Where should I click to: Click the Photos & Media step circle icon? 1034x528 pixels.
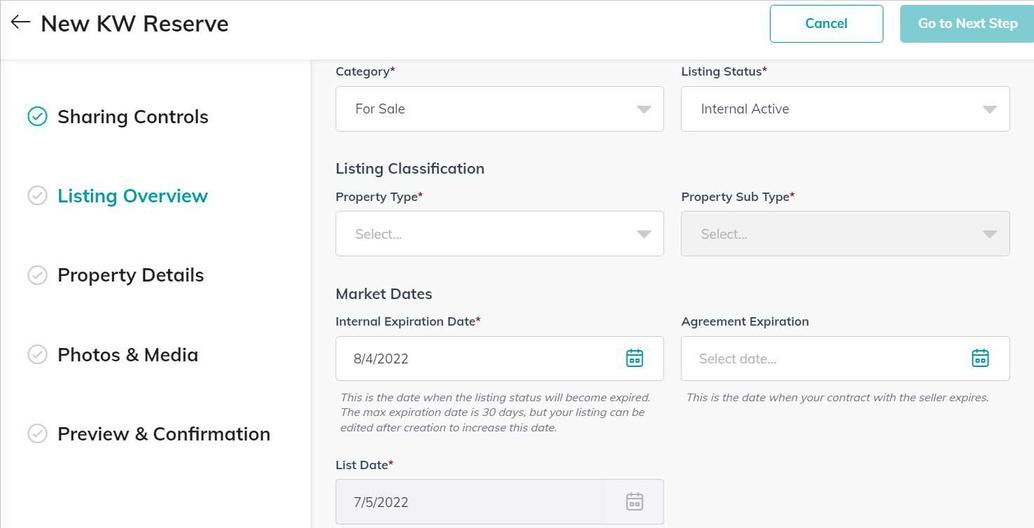click(x=37, y=354)
